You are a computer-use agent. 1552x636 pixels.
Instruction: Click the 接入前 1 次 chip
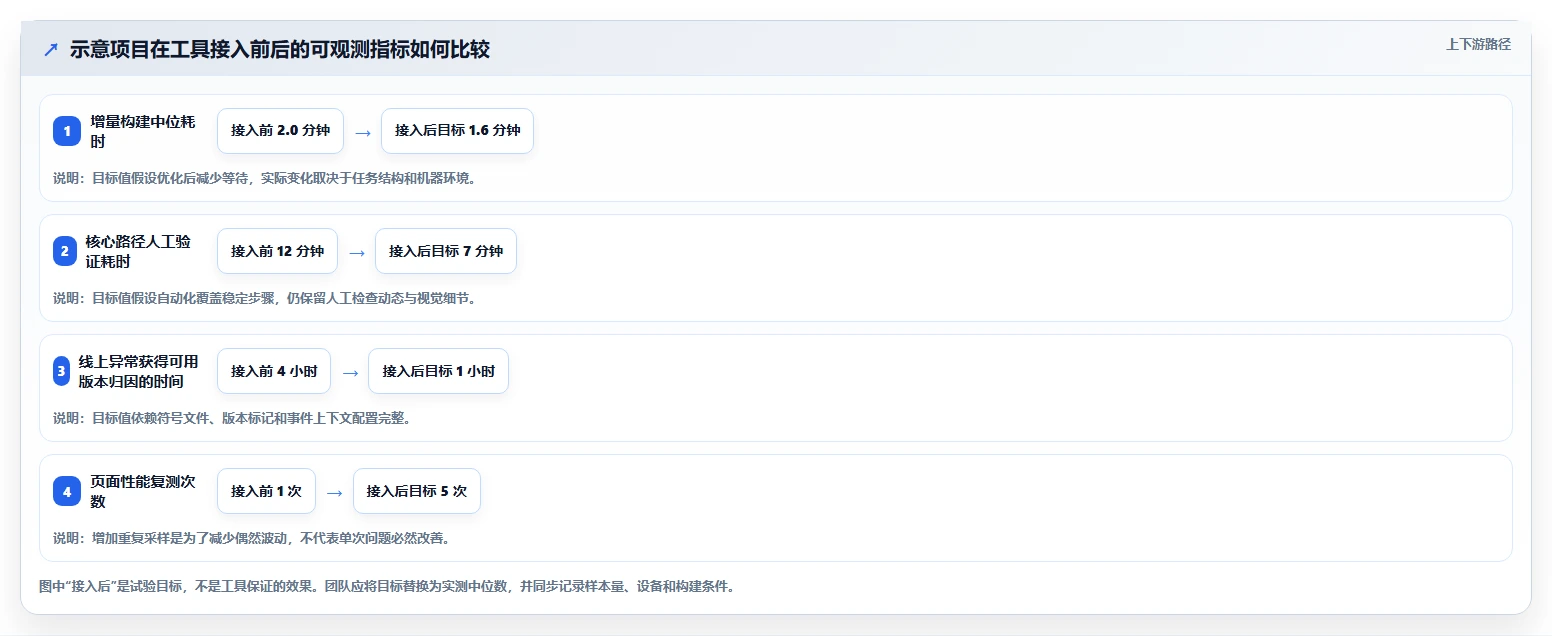point(266,491)
